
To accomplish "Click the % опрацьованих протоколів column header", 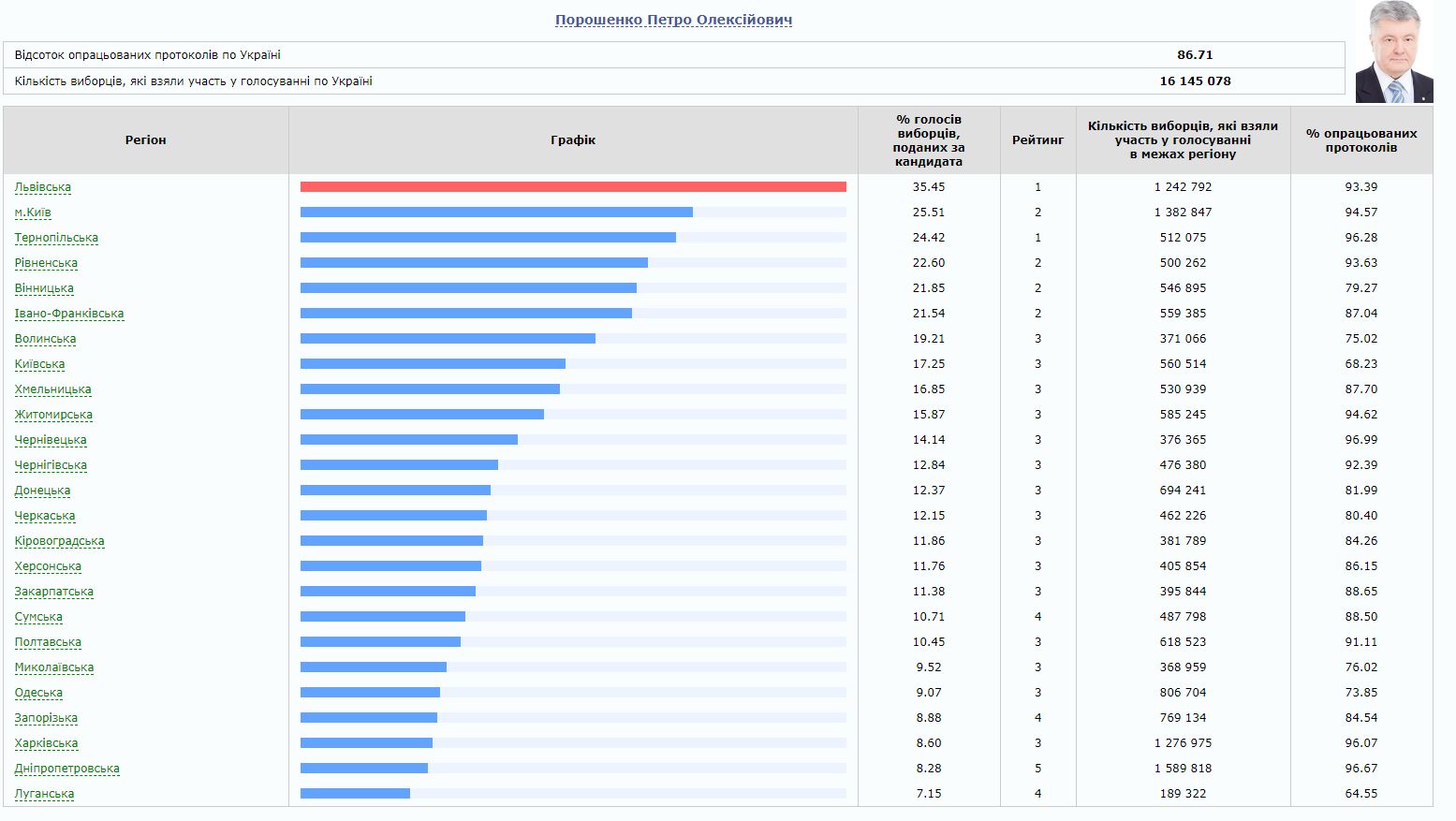I will [x=1360, y=140].
